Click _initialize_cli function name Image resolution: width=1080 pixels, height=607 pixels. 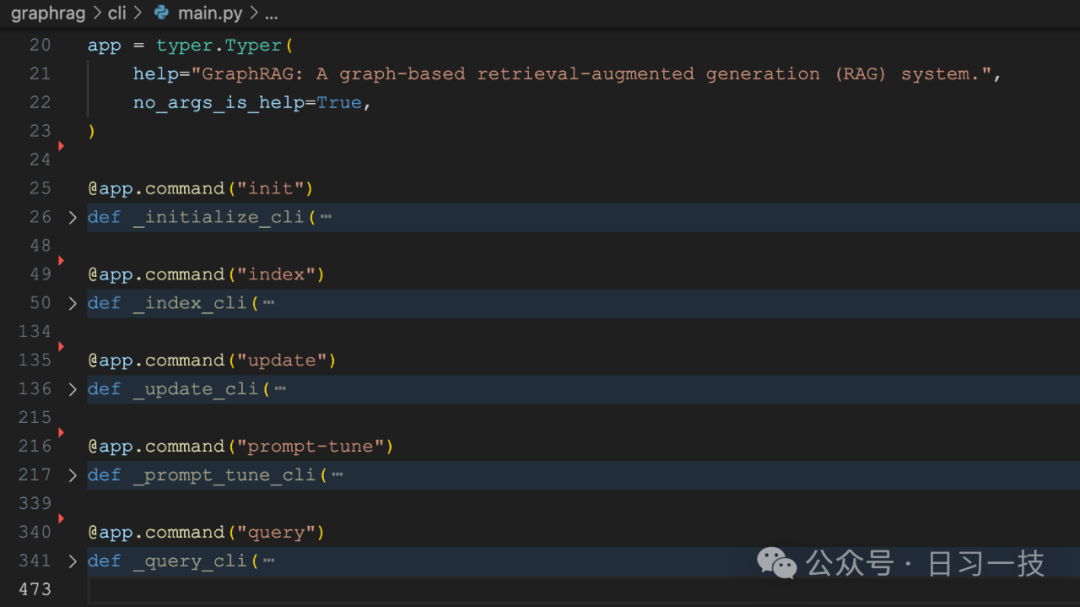pyautogui.click(x=218, y=217)
